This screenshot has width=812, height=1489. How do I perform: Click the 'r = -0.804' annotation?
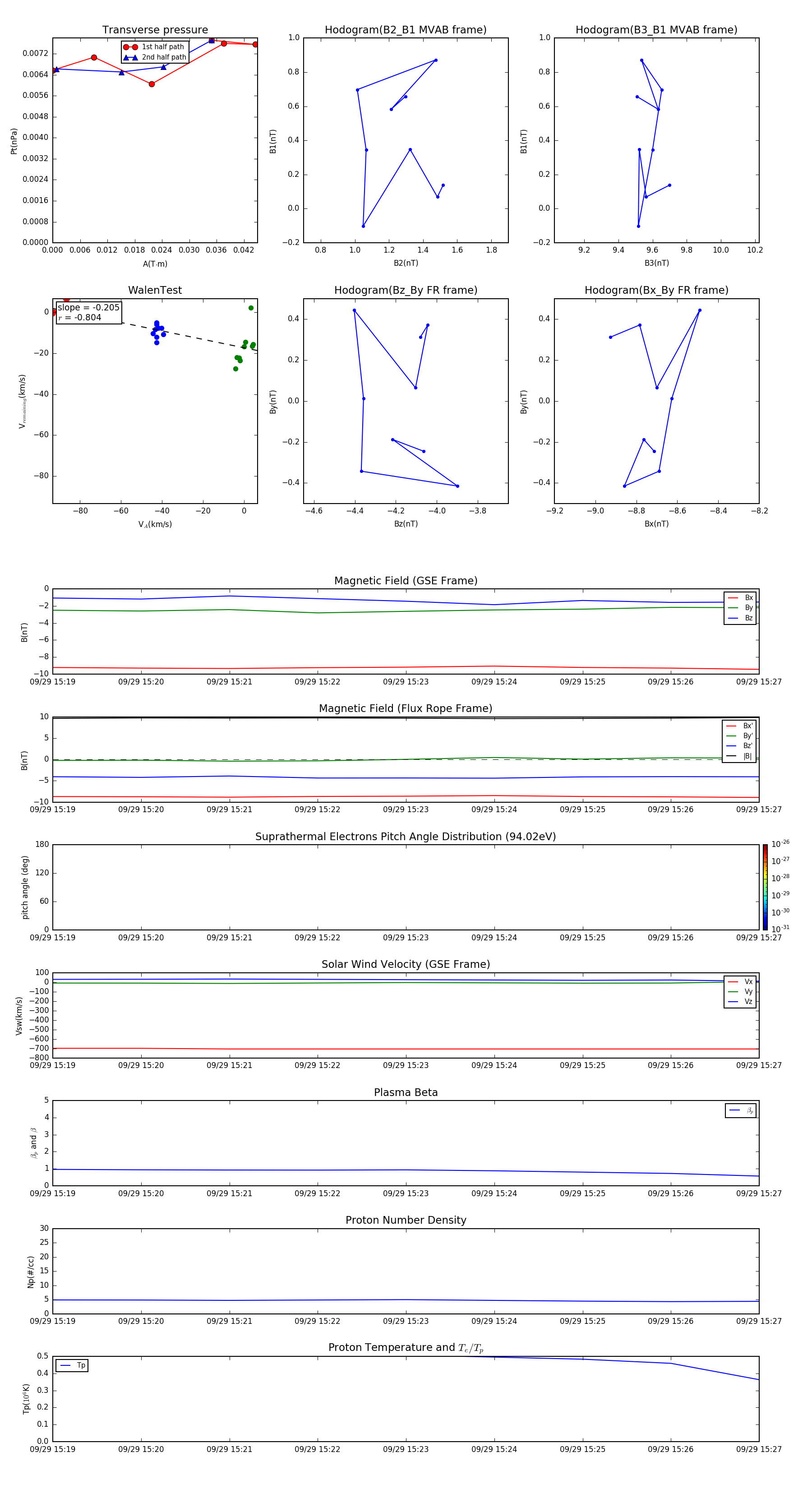coord(80,317)
